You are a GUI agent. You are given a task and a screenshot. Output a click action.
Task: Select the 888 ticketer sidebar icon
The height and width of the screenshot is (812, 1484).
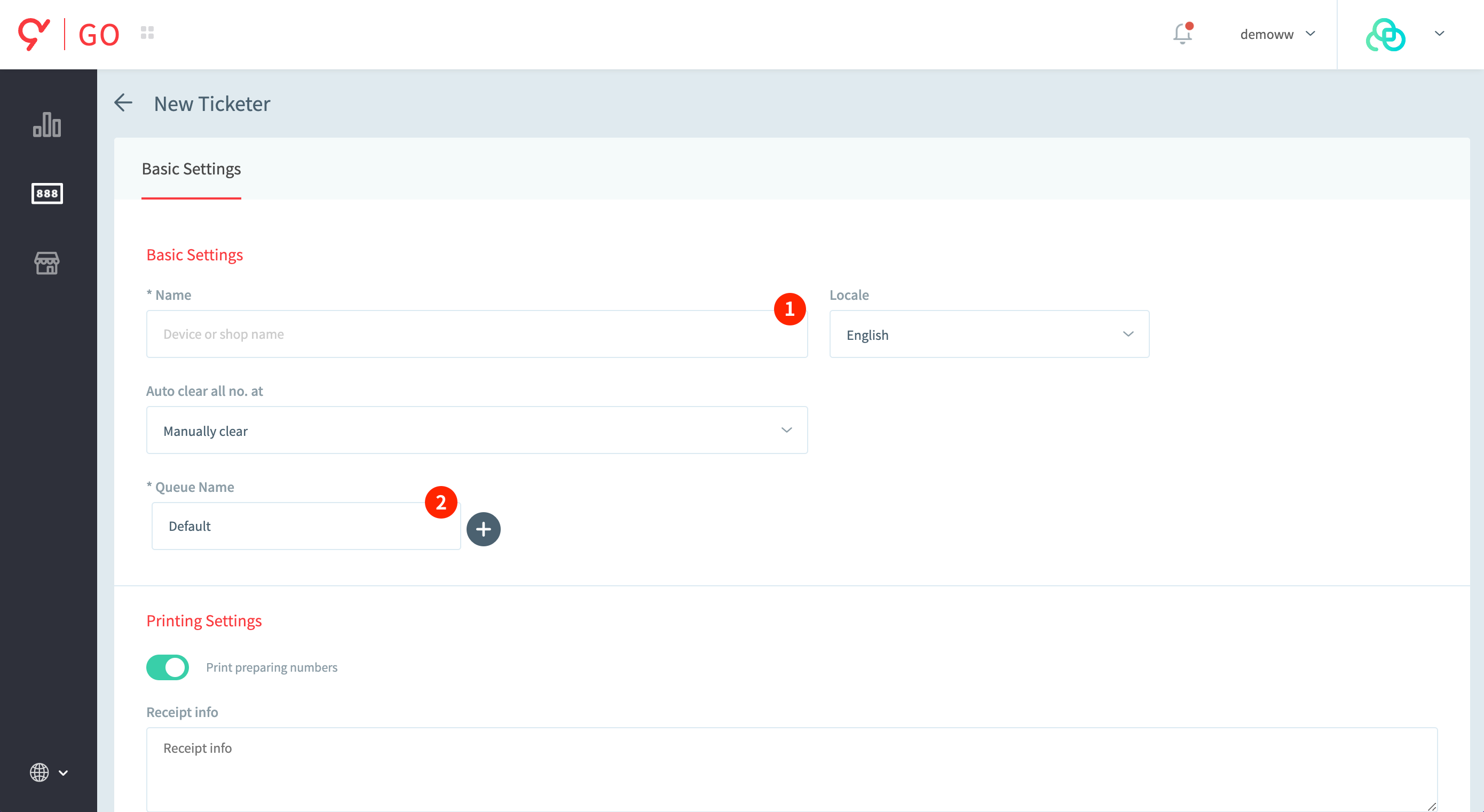pos(46,194)
